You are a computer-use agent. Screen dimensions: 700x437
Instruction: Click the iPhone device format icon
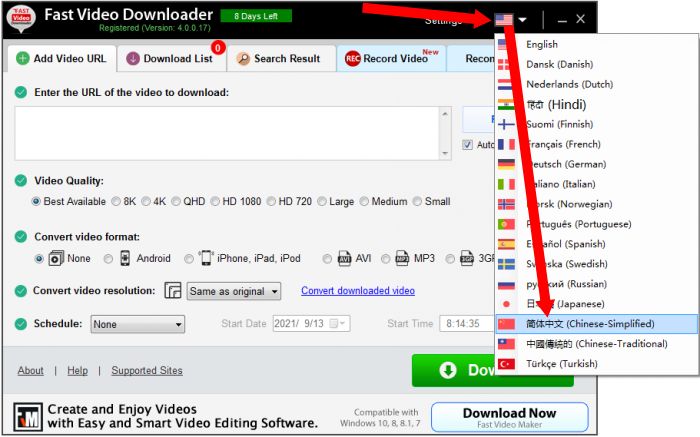coord(206,258)
